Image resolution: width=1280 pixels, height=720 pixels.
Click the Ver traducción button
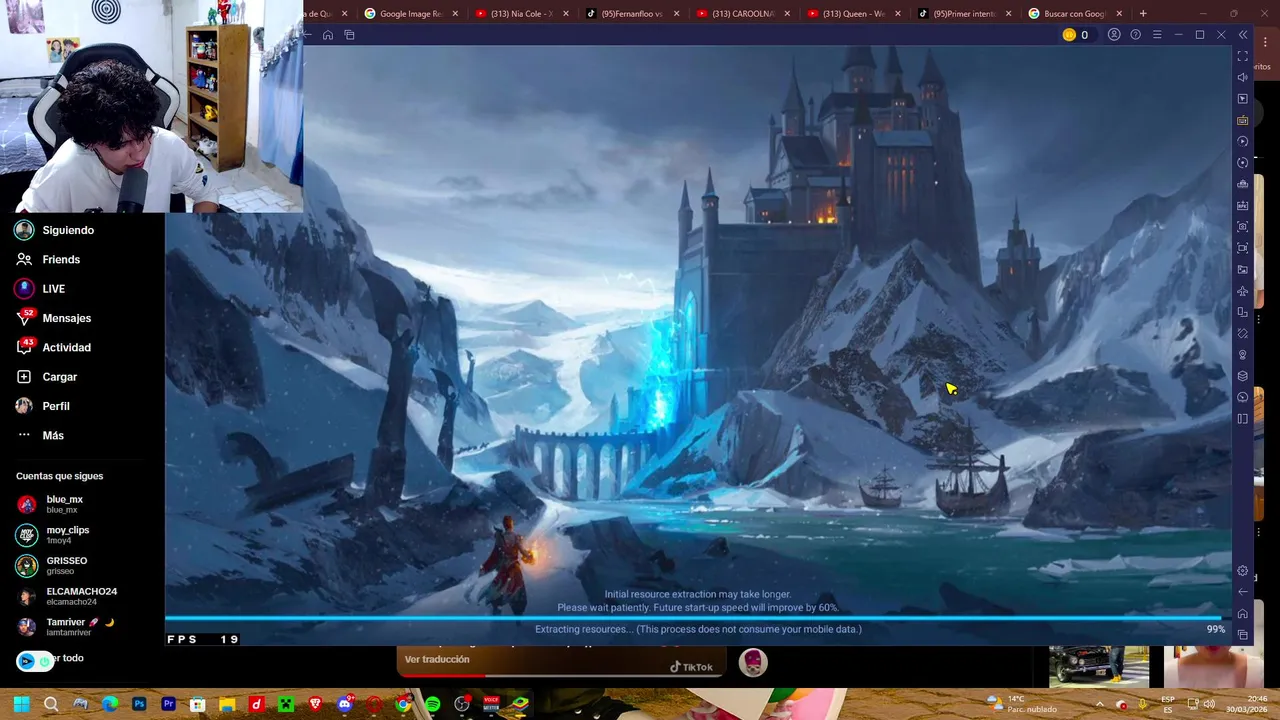[x=437, y=660]
